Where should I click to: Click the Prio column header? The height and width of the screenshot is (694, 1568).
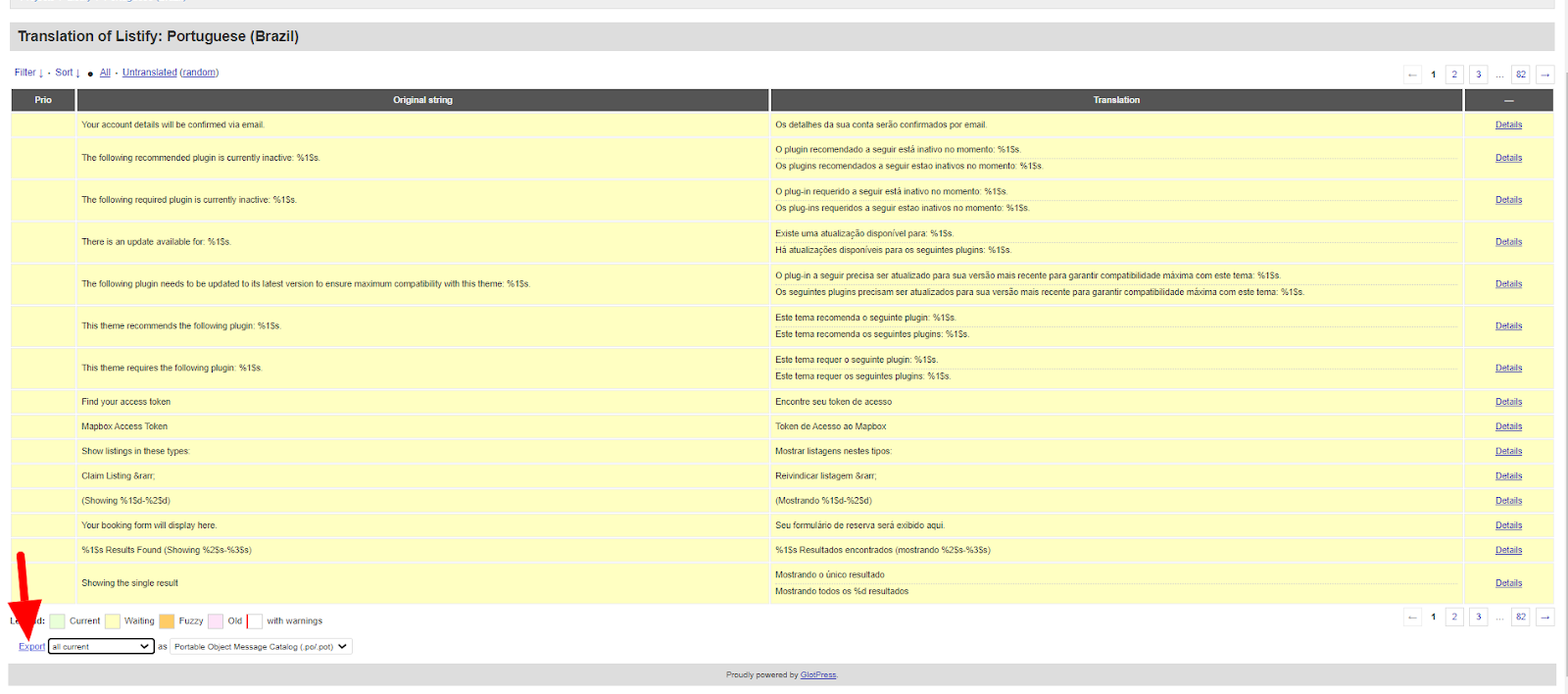tap(43, 100)
